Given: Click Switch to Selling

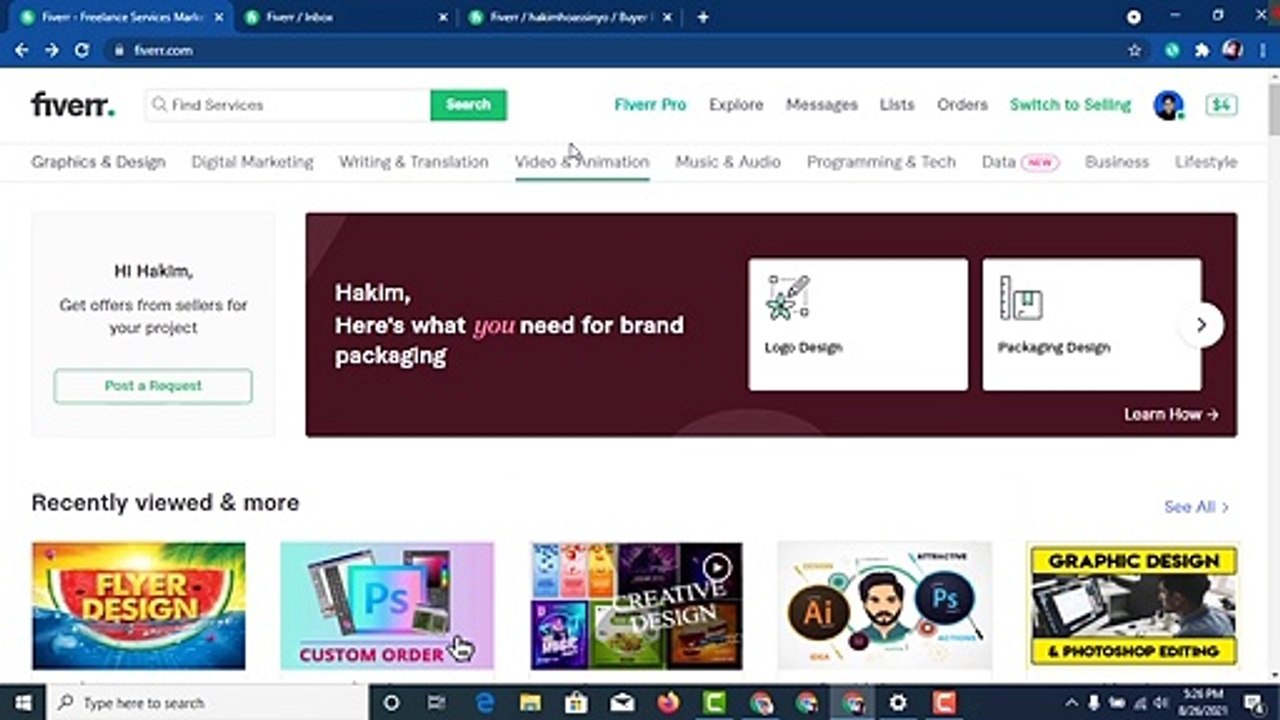Looking at the screenshot, I should 1070,105.
